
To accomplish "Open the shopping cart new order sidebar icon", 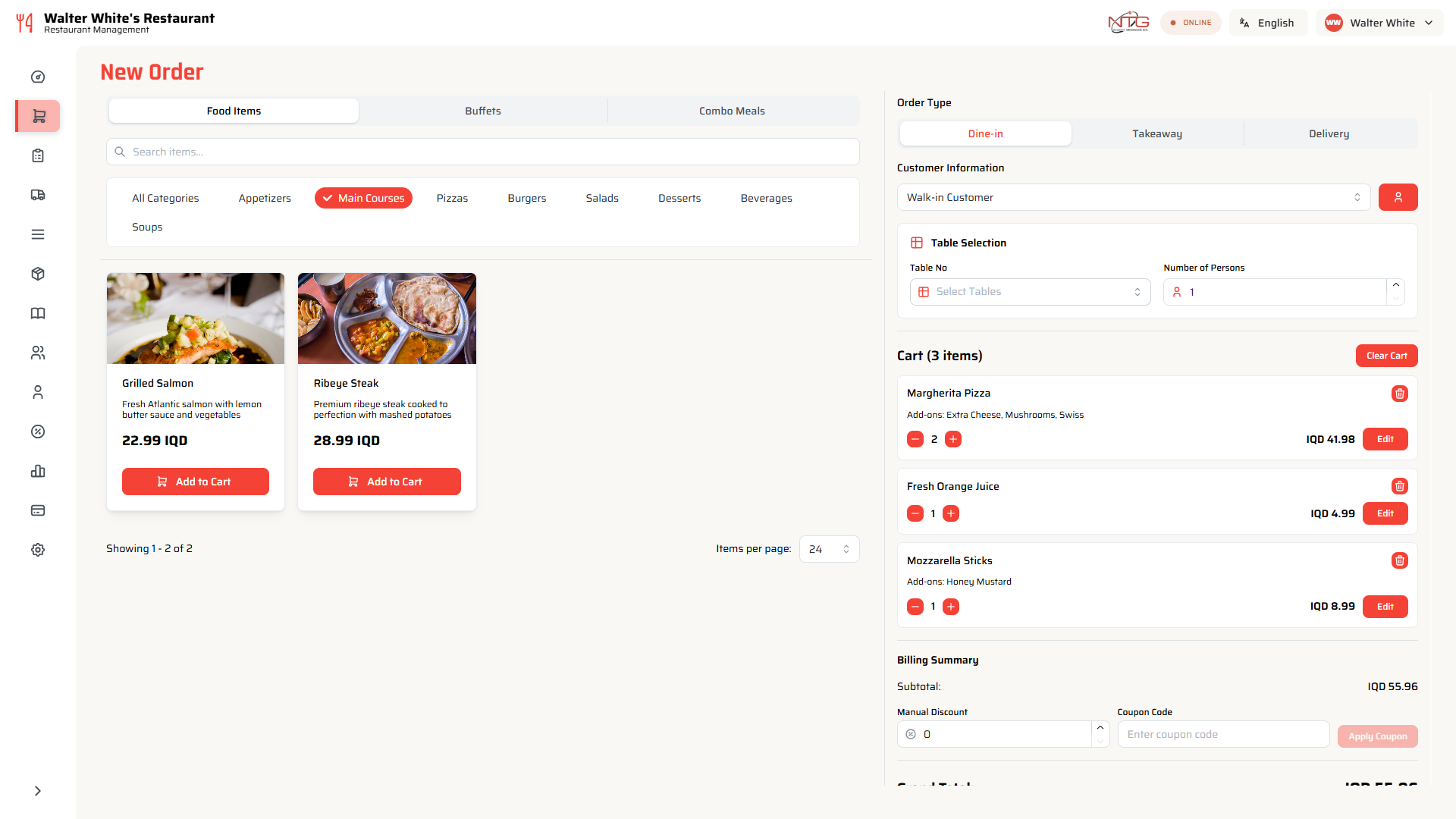I will [38, 116].
